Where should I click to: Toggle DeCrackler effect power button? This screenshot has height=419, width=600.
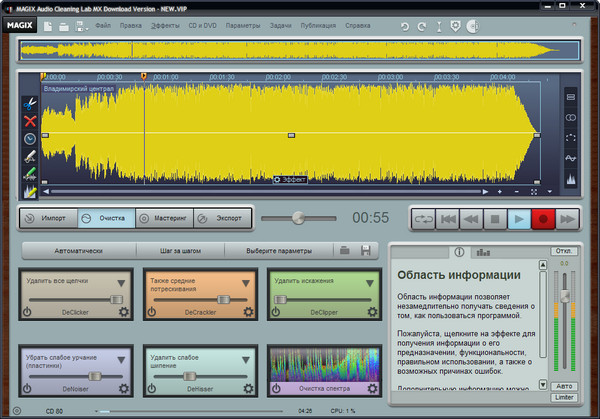point(151,313)
